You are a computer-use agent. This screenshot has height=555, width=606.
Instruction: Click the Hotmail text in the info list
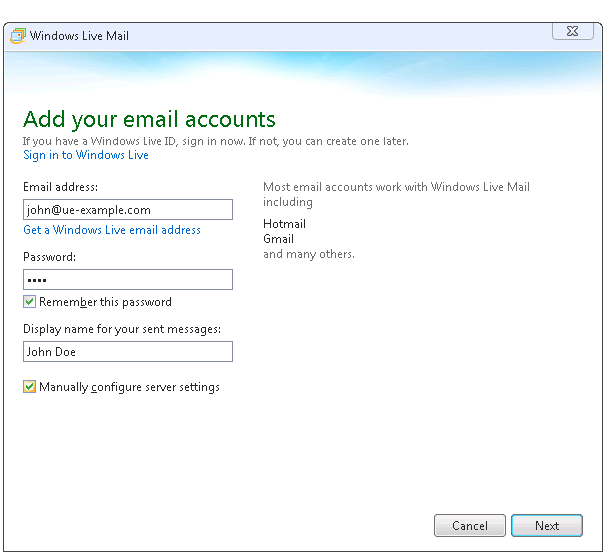tap(284, 224)
